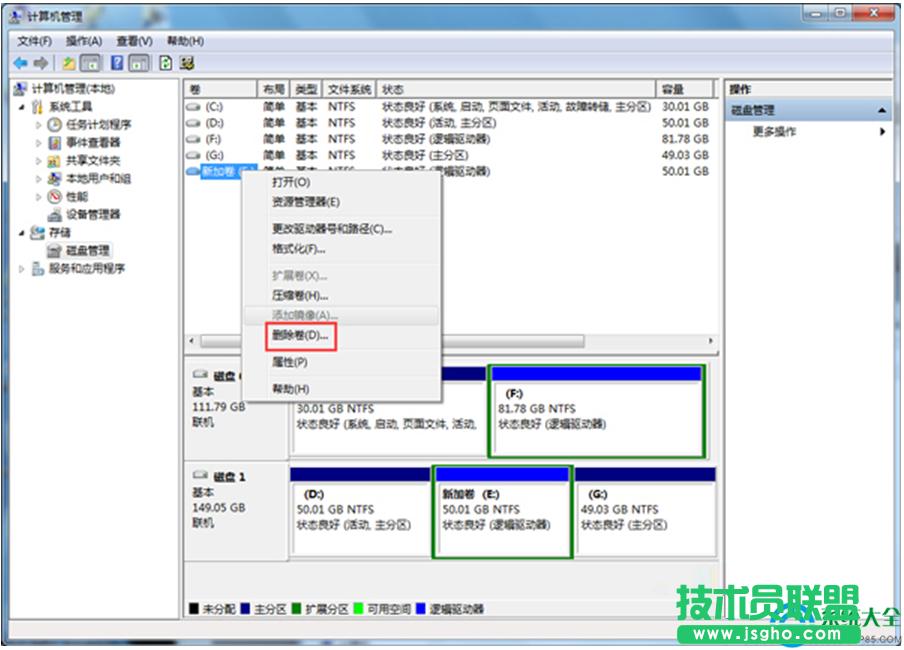
Task: Click the Refresh toolbar icon
Action: (165, 63)
